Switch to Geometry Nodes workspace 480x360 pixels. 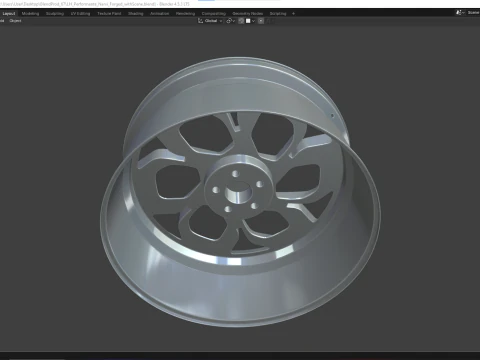[x=248, y=14]
